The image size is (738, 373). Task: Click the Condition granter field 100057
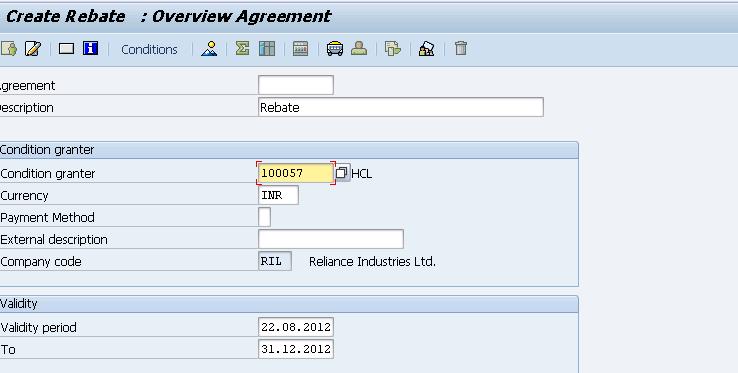point(296,173)
